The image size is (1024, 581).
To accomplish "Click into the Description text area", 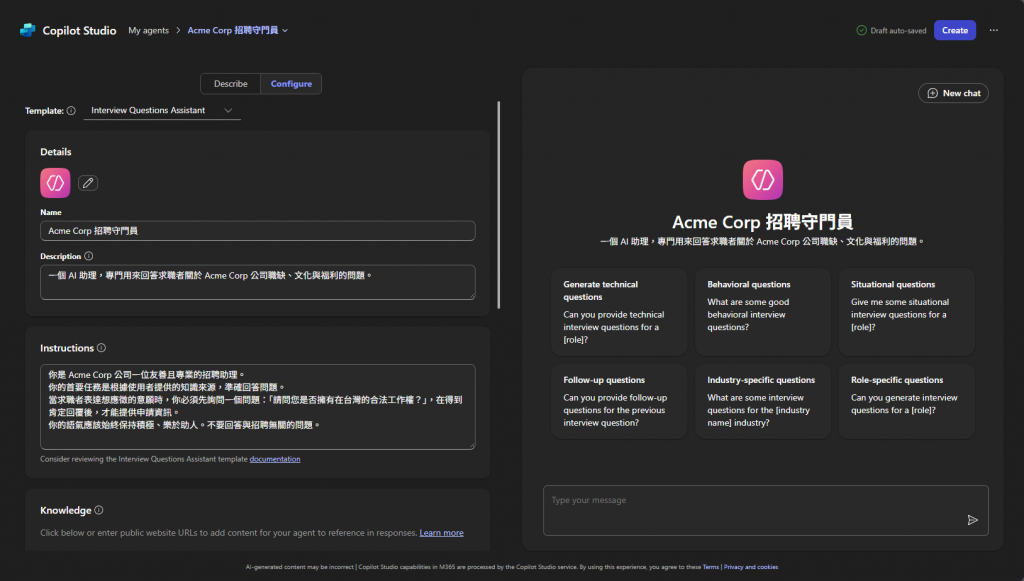I will coord(258,282).
